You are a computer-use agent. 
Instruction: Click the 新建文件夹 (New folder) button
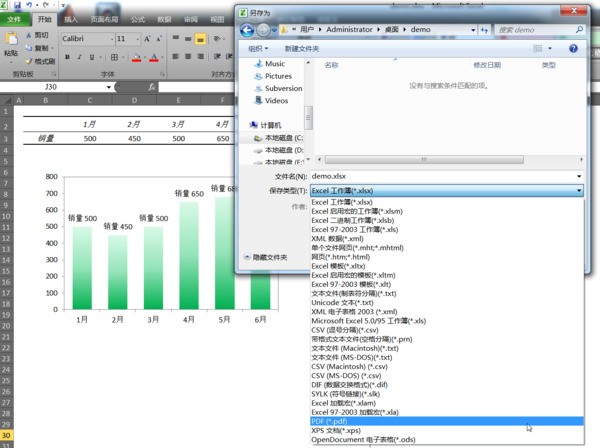tap(302, 48)
